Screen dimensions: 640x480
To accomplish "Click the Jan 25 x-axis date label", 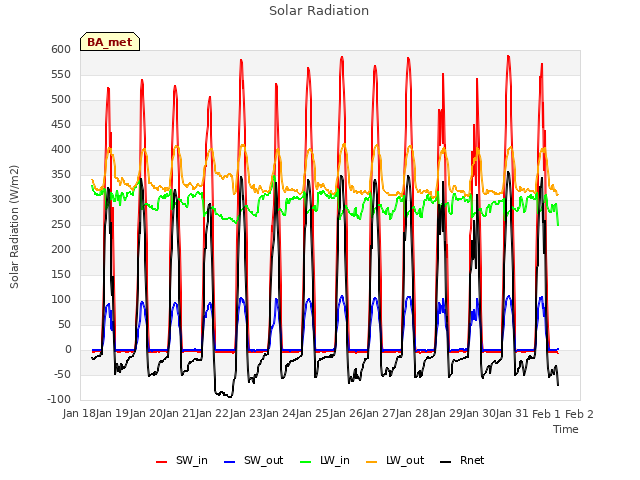I will click(x=313, y=414).
